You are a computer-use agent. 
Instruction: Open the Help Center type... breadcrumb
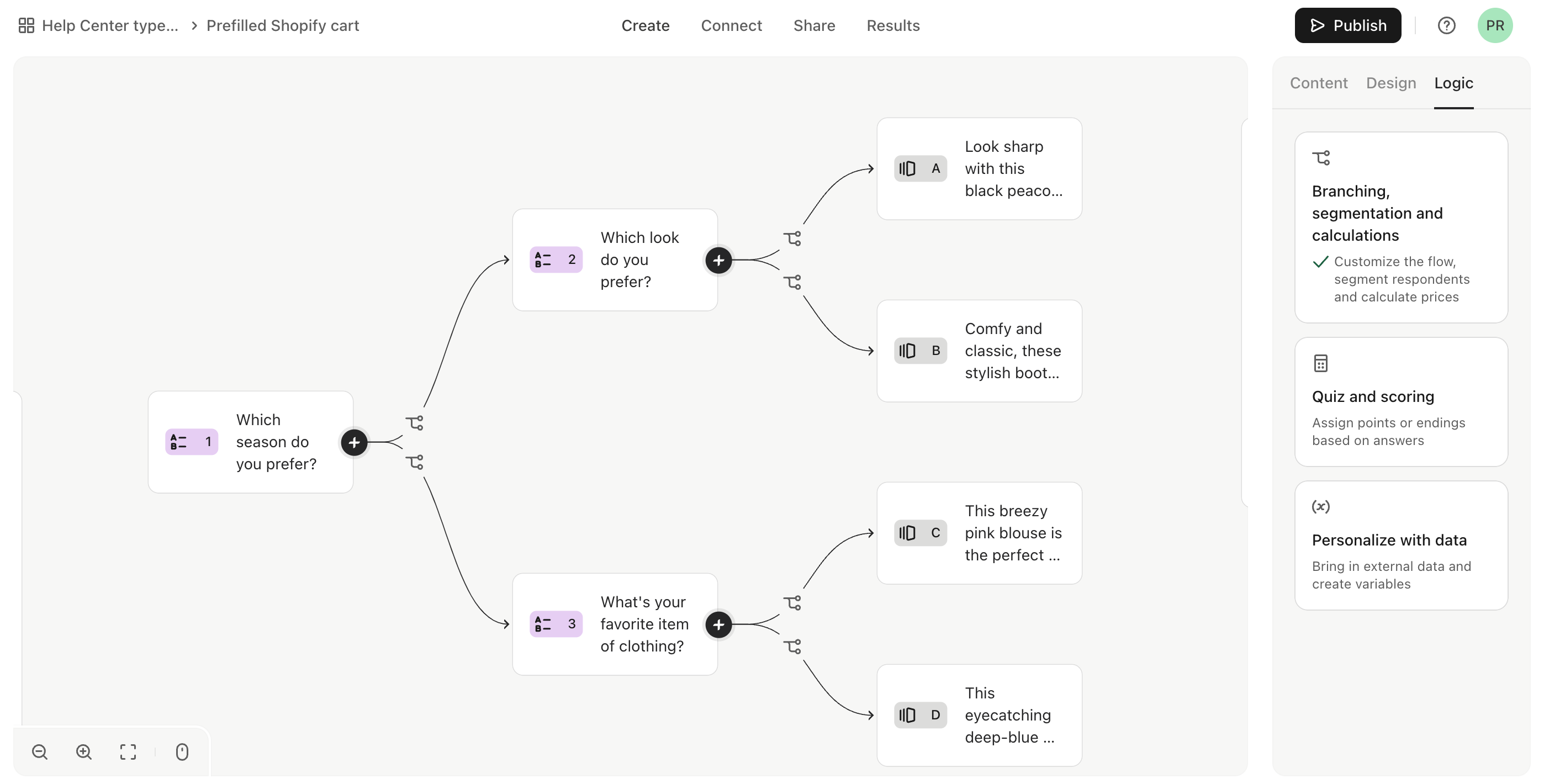(x=110, y=25)
